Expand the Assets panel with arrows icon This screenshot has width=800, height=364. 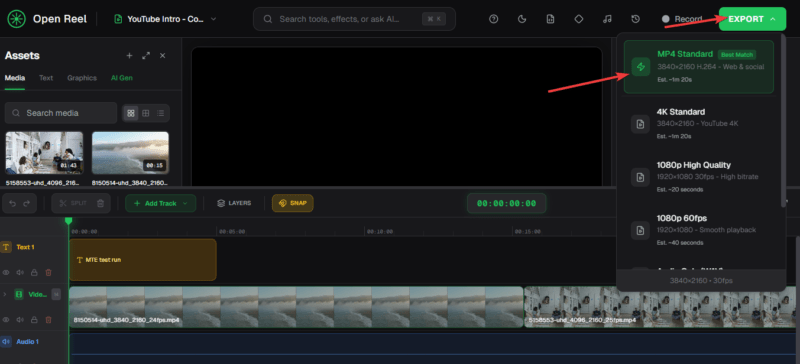pyautogui.click(x=146, y=56)
